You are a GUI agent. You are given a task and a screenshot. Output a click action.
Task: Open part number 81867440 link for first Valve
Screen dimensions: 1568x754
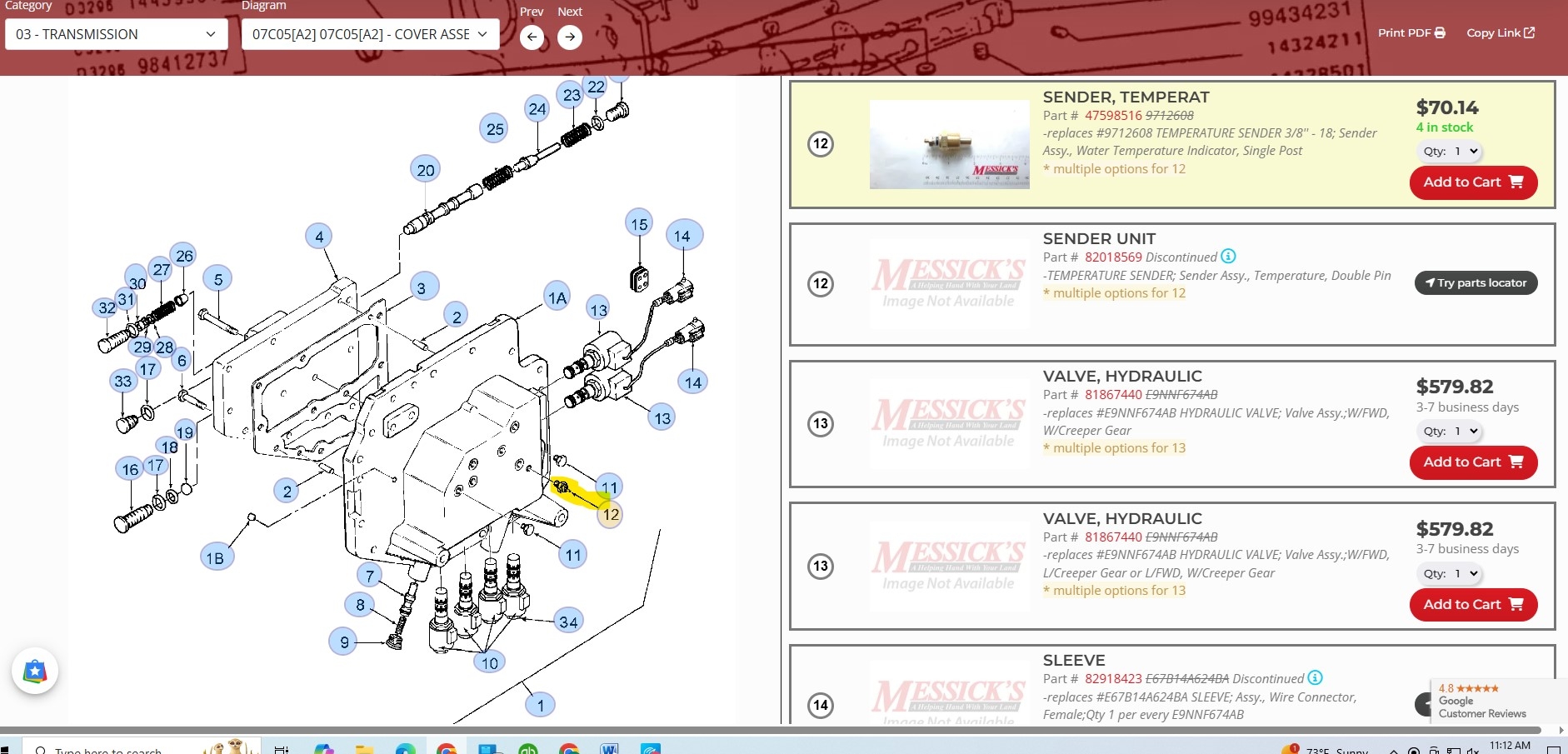pyautogui.click(x=1113, y=395)
